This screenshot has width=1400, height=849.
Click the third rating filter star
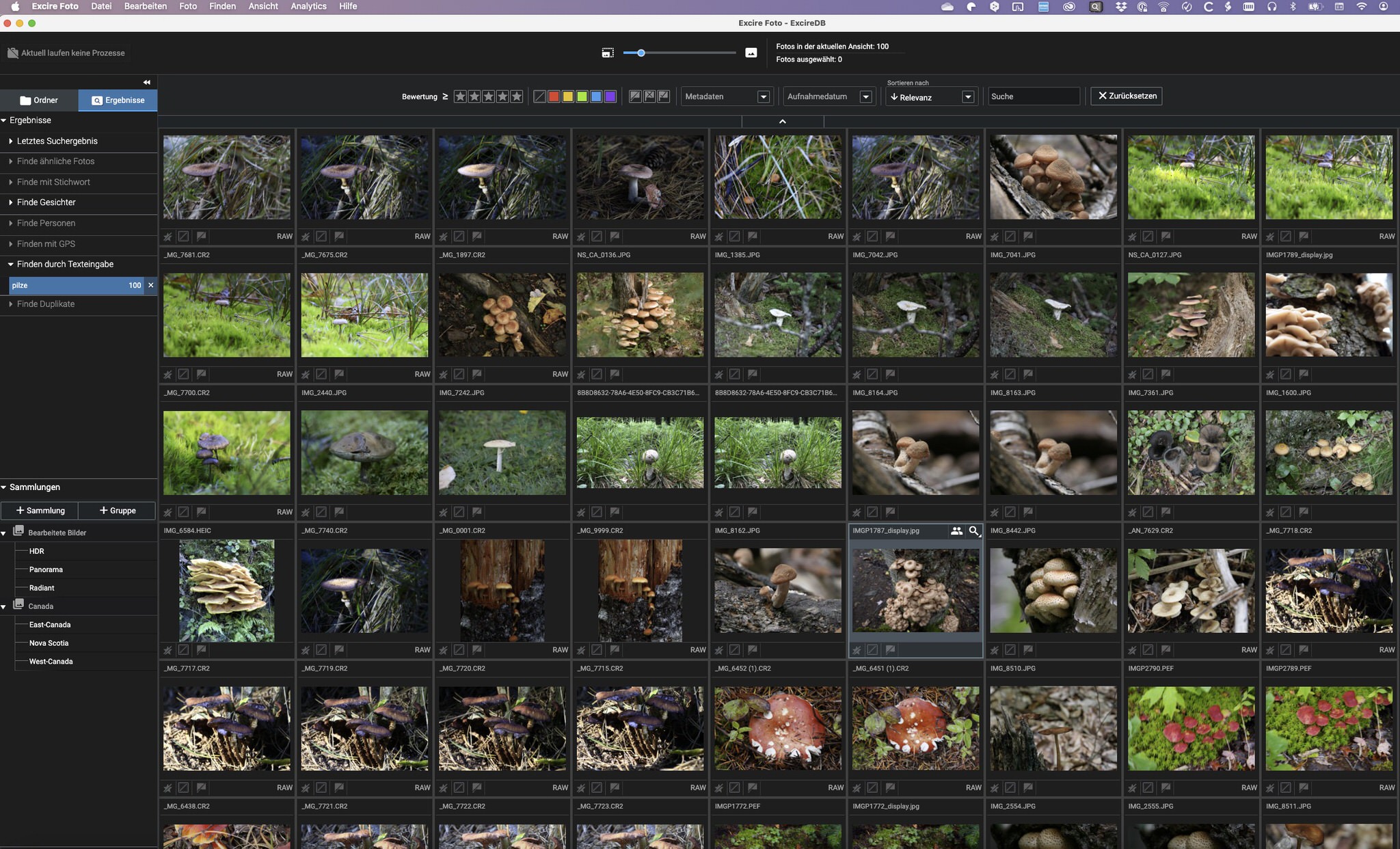click(x=488, y=96)
